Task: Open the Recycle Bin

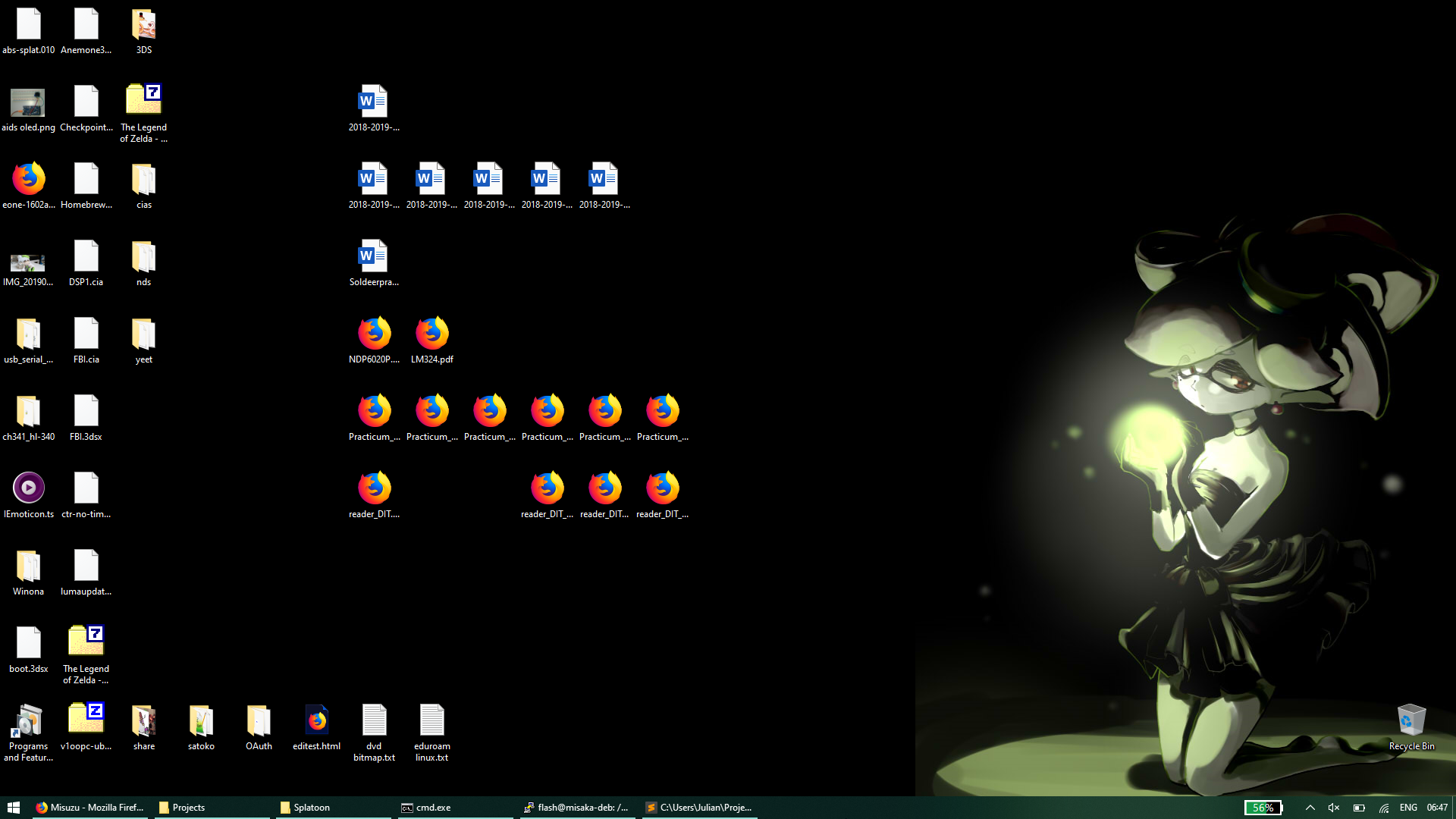Action: (1411, 728)
